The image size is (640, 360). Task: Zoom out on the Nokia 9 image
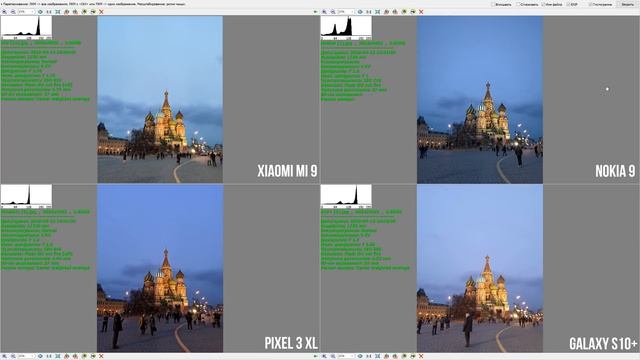click(333, 12)
